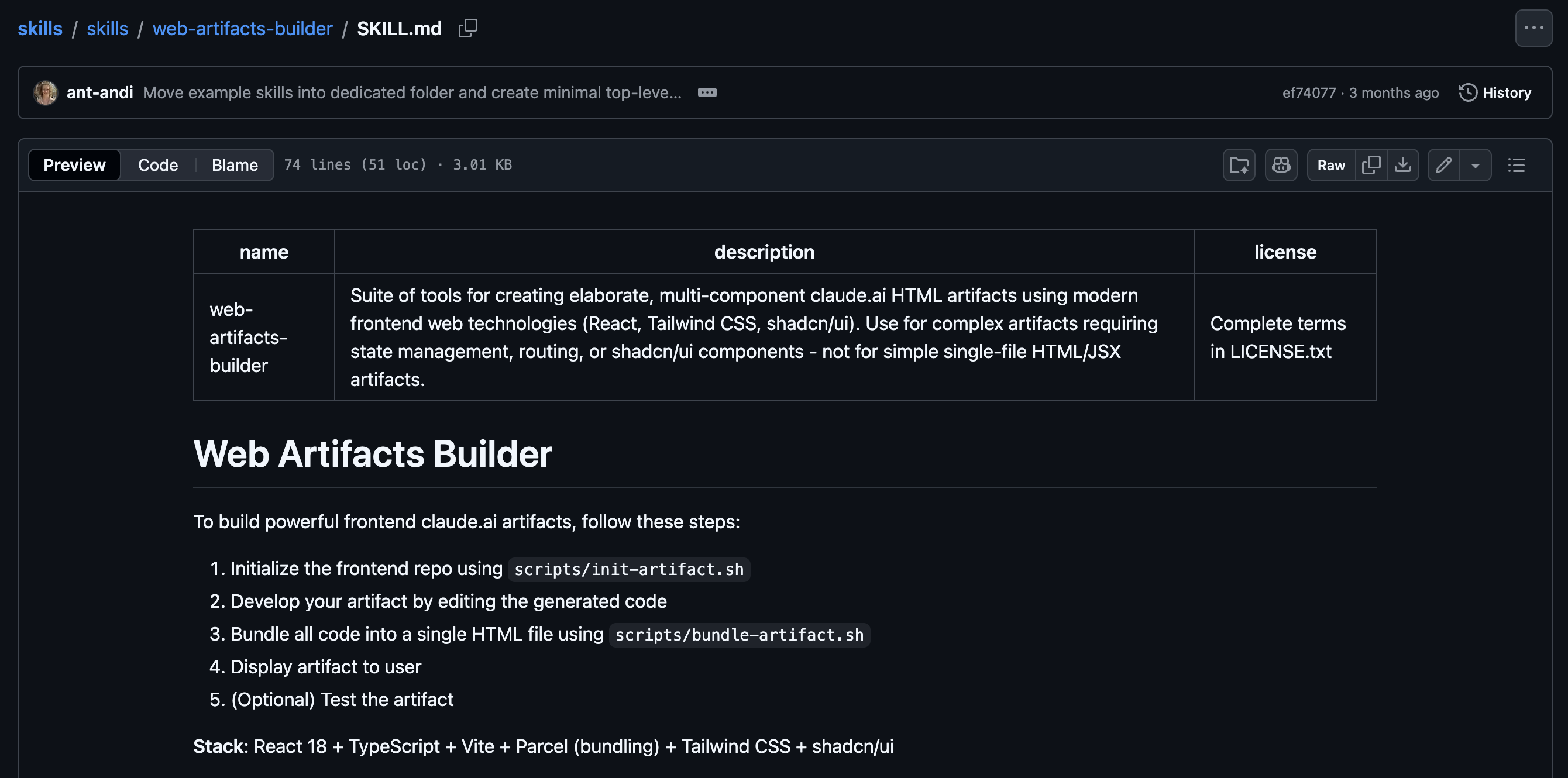Click the ant-andi author name
Image resolution: width=1568 pixels, height=778 pixels.
click(x=99, y=92)
